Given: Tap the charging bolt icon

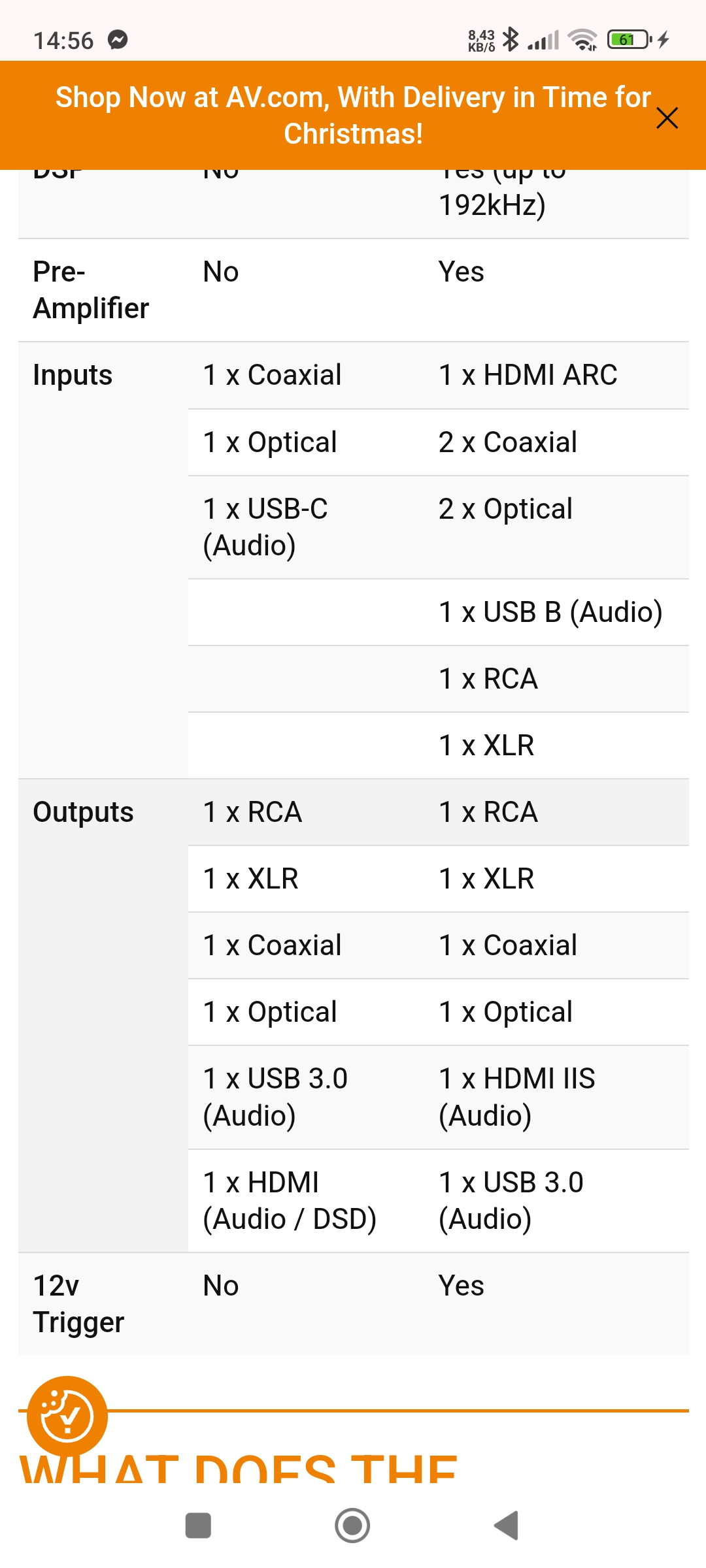Looking at the screenshot, I should click(x=664, y=40).
